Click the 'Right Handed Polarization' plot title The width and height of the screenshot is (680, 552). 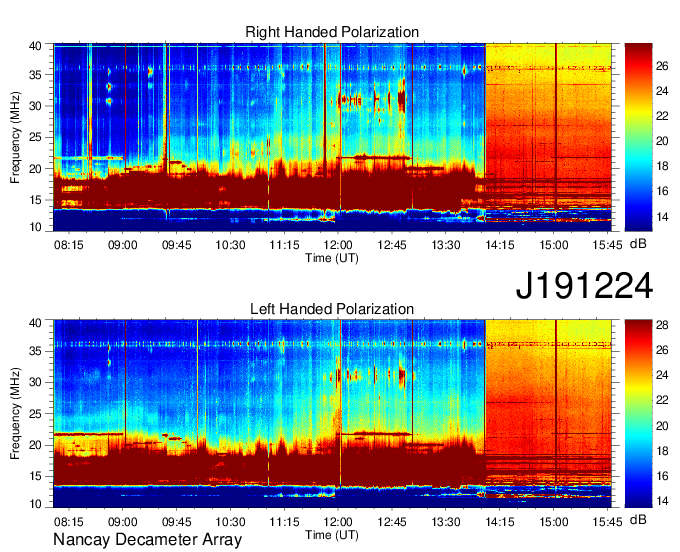(332, 32)
